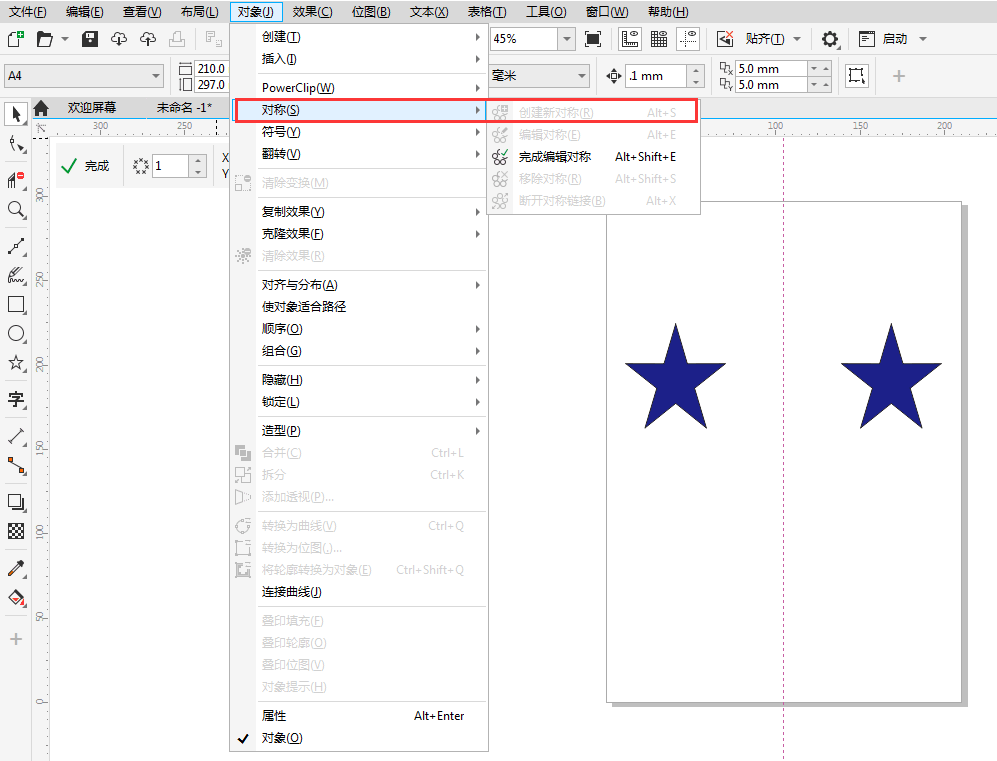Select the Color Eyedropper tool

click(x=15, y=570)
